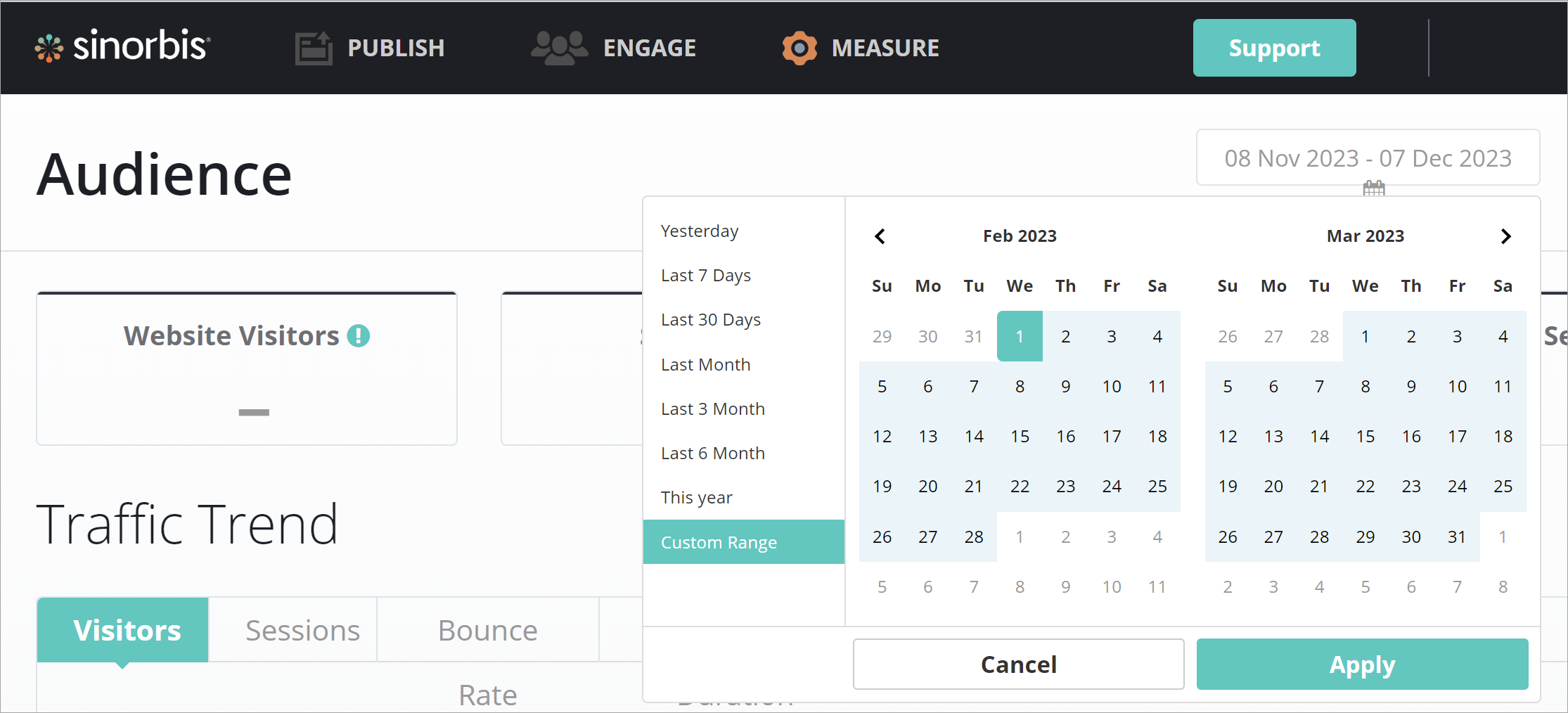This screenshot has height=713, width=1568.
Task: Click the Sinorbis logo icon
Action: point(49,48)
